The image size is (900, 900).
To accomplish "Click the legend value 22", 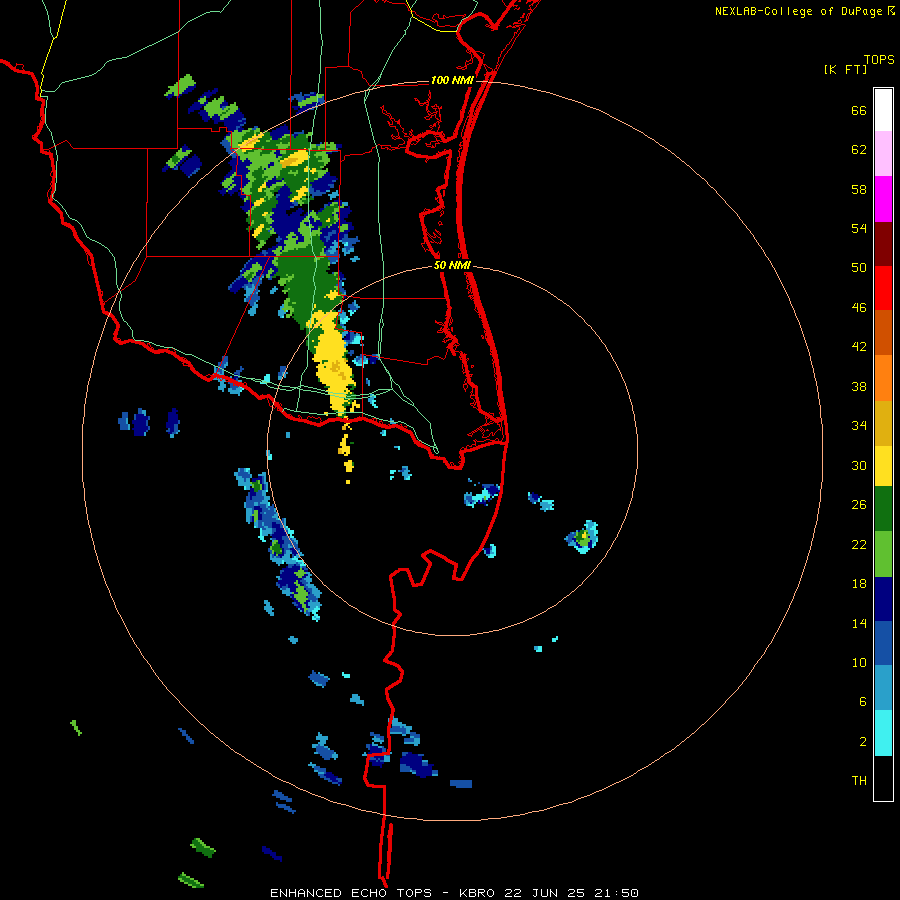I will pos(859,545).
